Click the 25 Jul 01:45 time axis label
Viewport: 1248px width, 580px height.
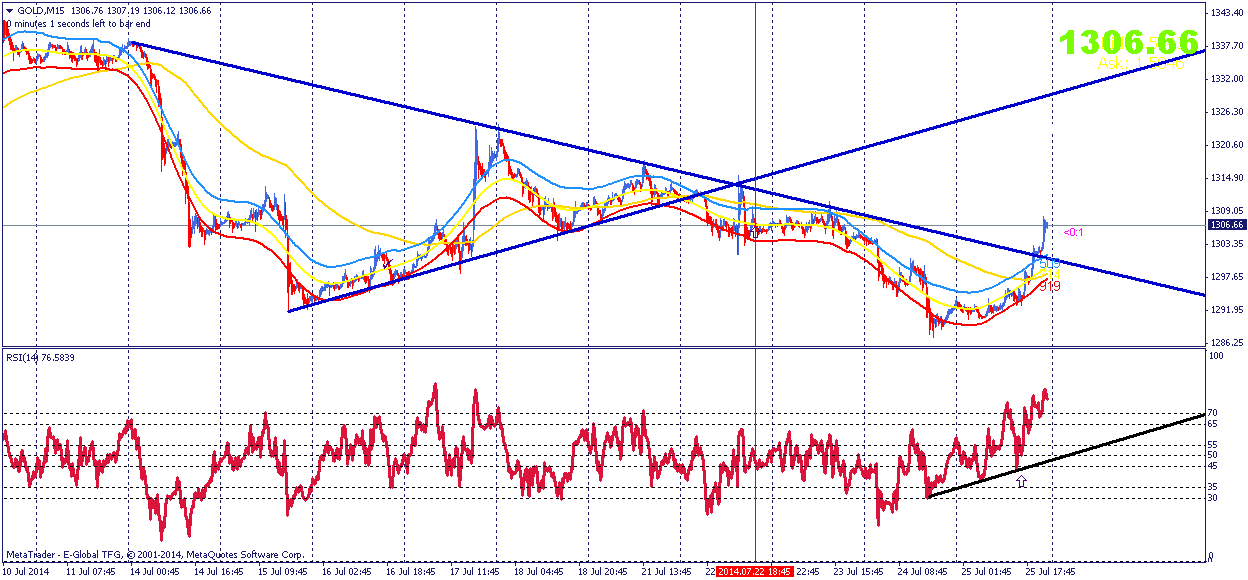[x=988, y=572]
